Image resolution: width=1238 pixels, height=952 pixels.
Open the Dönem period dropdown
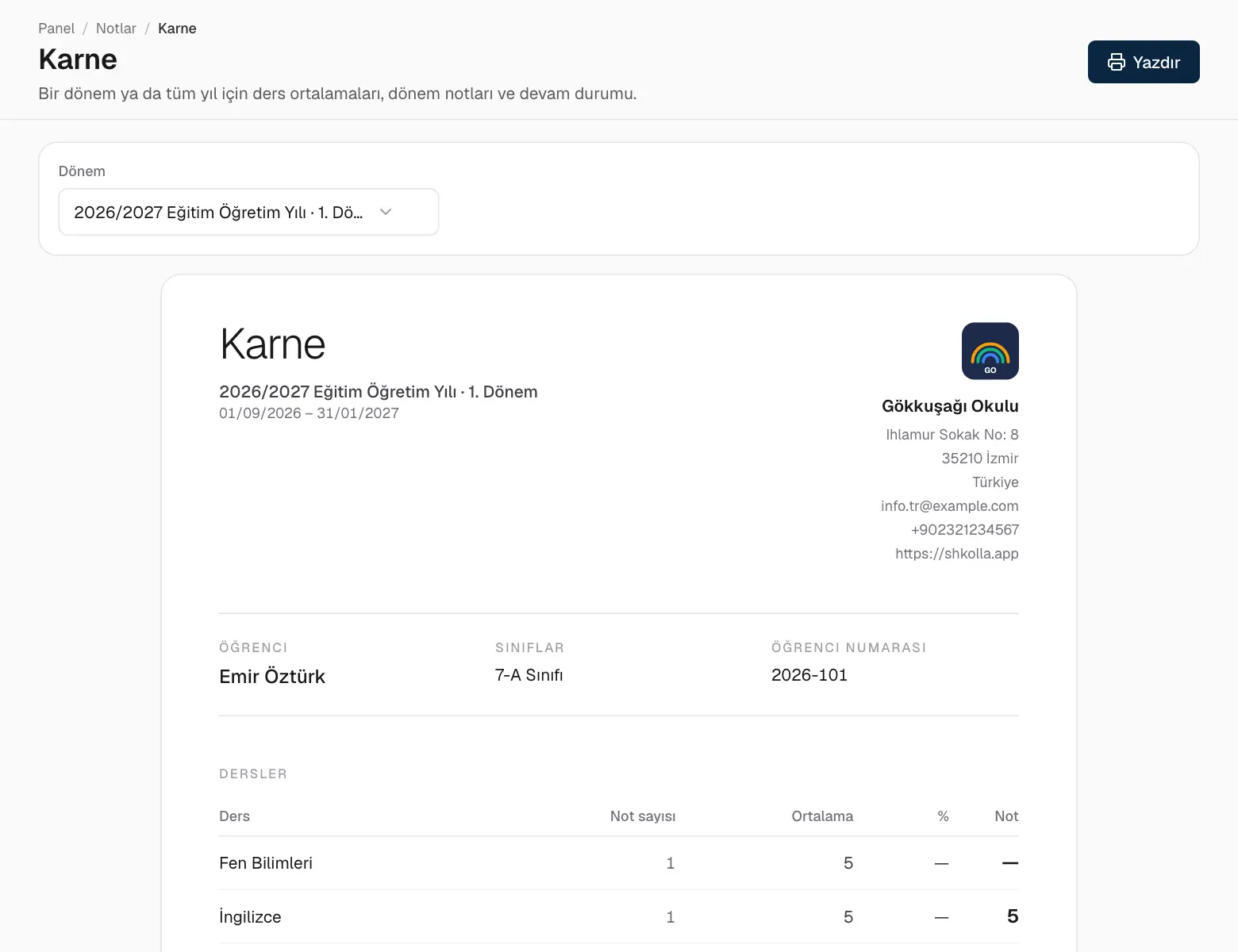248,212
